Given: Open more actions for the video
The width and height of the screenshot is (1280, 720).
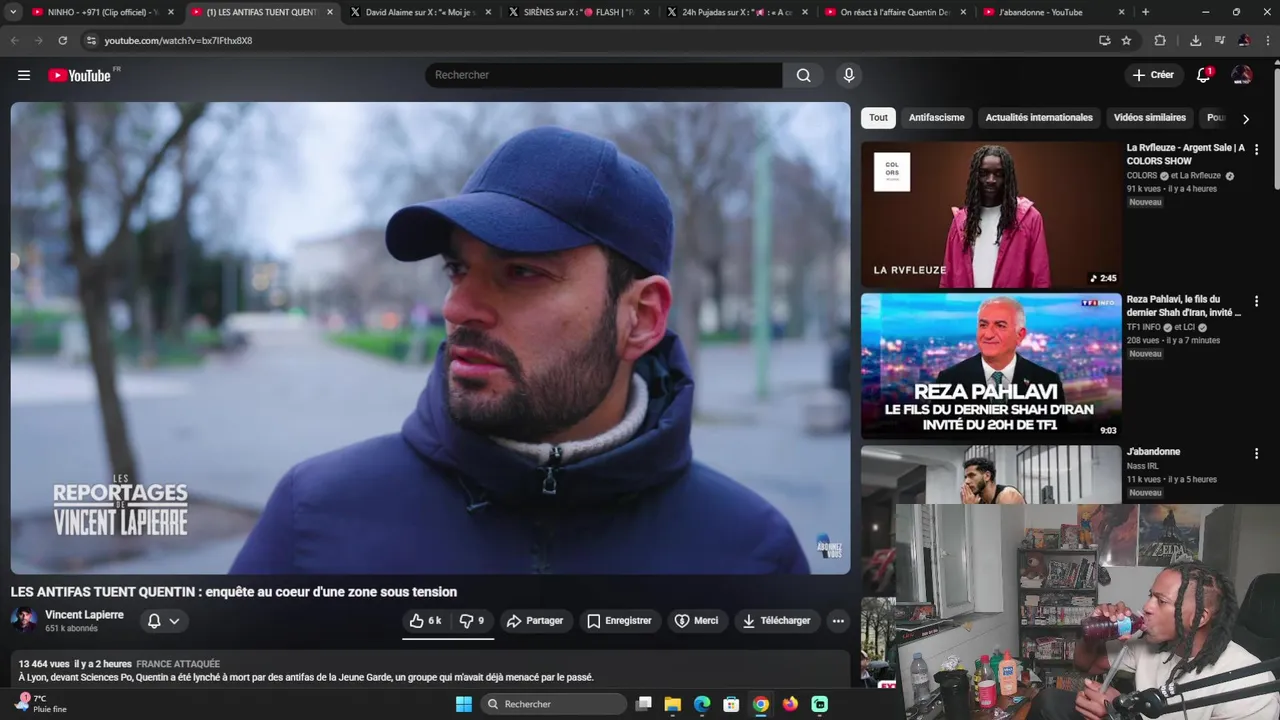Looking at the screenshot, I should point(838,621).
